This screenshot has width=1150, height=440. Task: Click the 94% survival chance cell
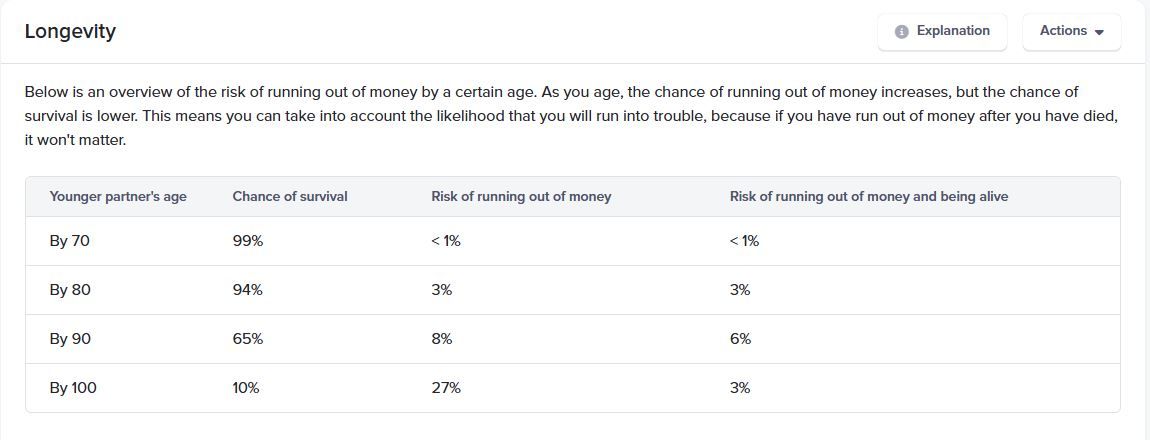248,290
